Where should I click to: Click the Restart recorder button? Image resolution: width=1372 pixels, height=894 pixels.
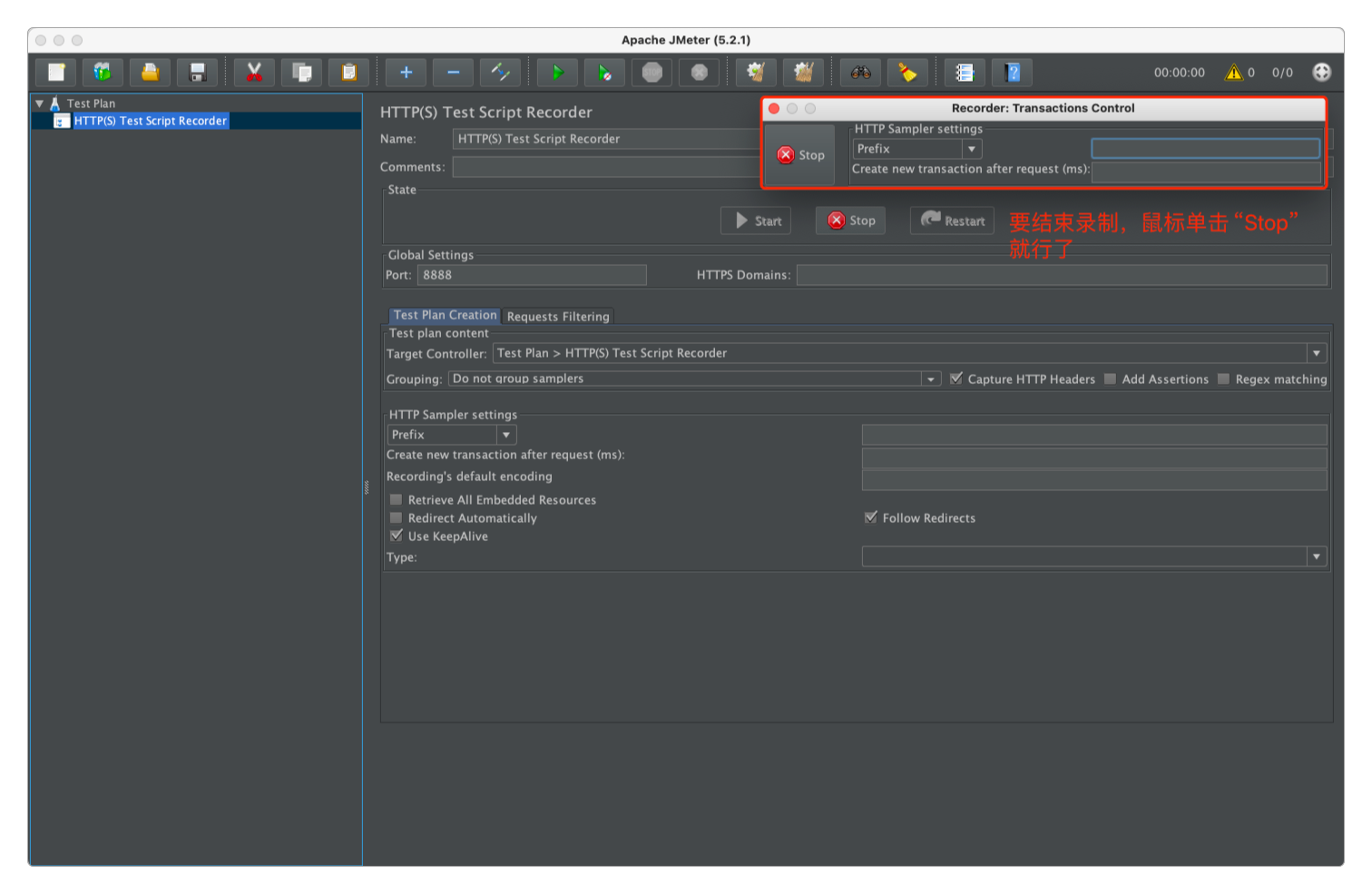click(952, 221)
